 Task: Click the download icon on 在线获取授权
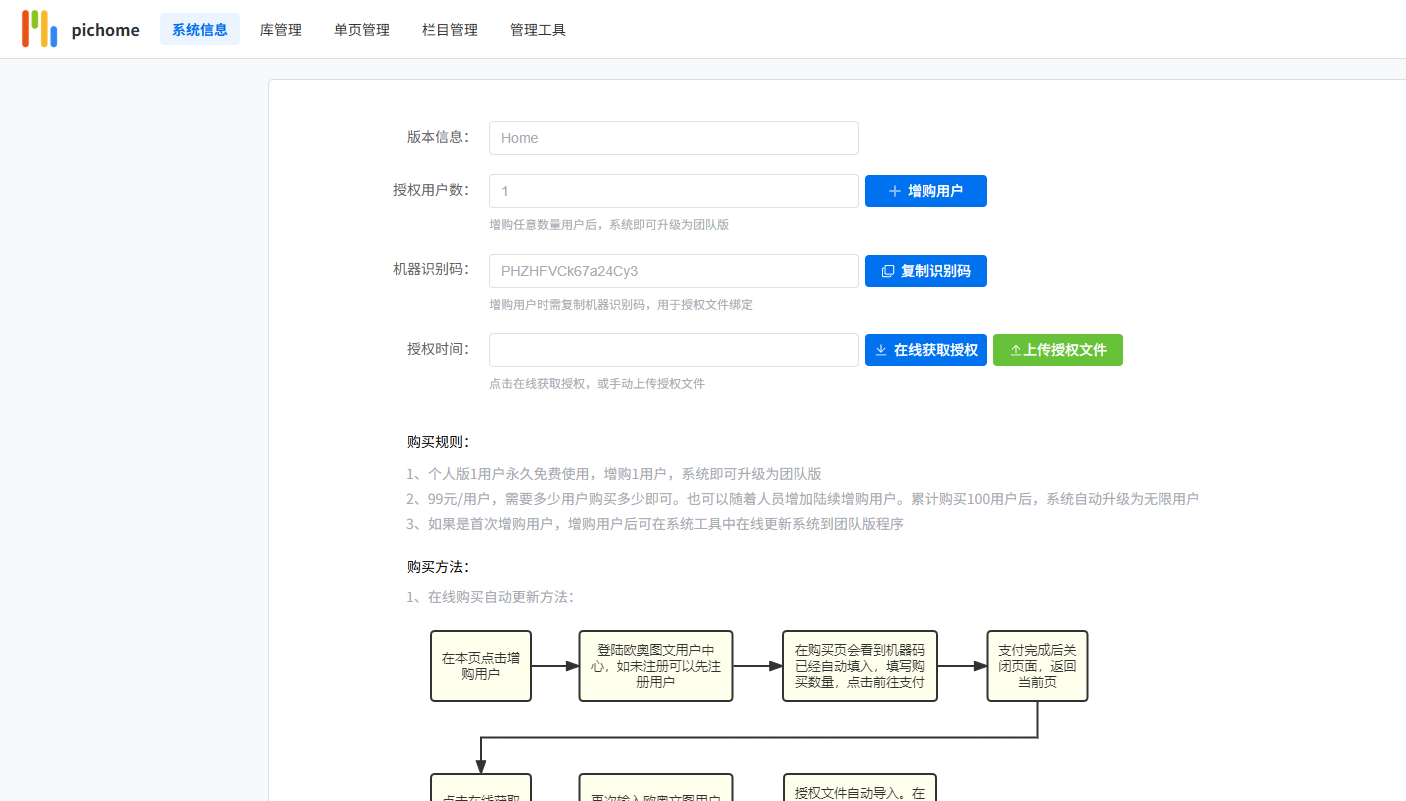[x=881, y=350]
